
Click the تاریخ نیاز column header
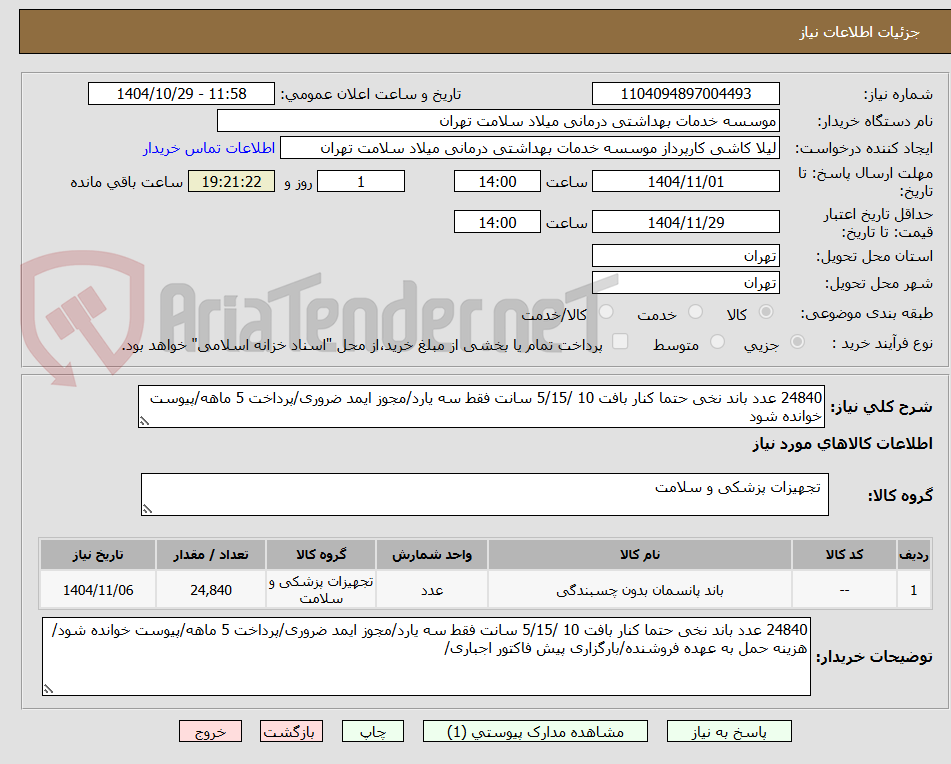pos(98,555)
